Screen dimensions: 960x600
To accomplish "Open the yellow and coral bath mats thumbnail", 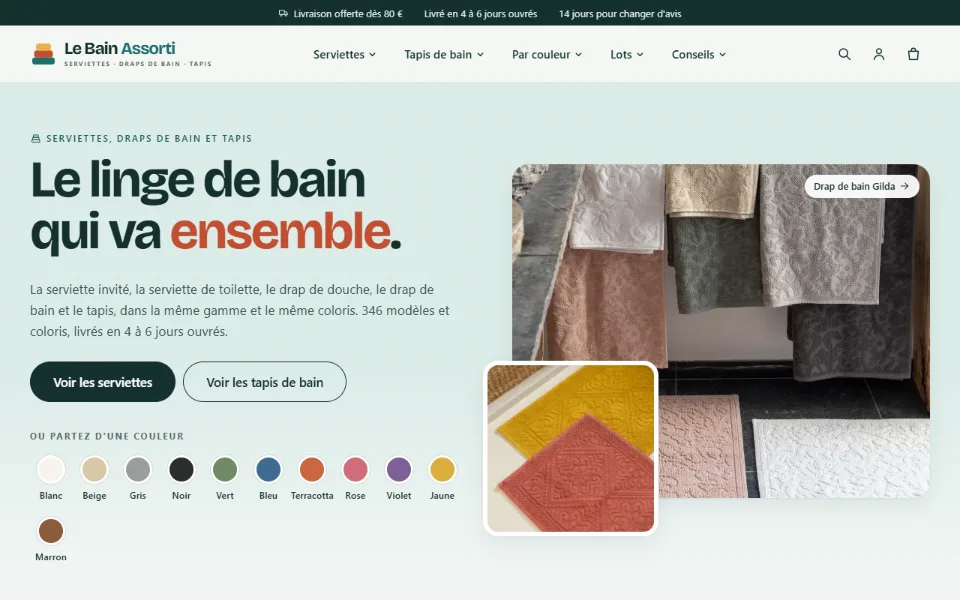I will [x=571, y=448].
